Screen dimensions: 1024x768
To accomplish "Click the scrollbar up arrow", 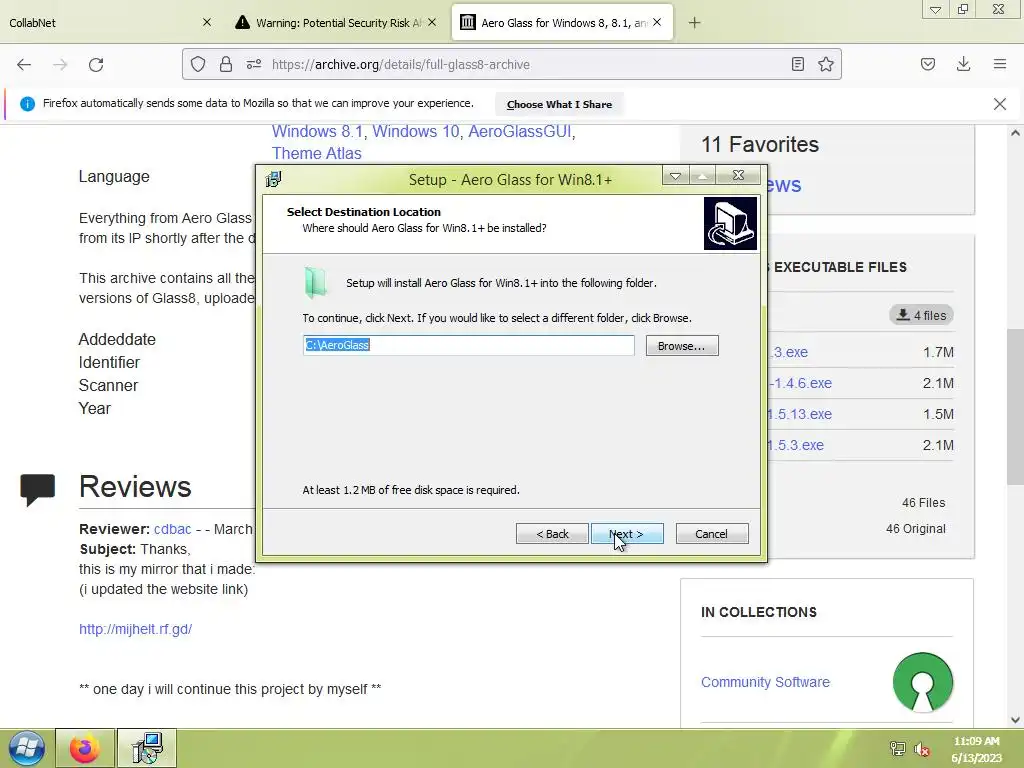I will coord(1015,133).
